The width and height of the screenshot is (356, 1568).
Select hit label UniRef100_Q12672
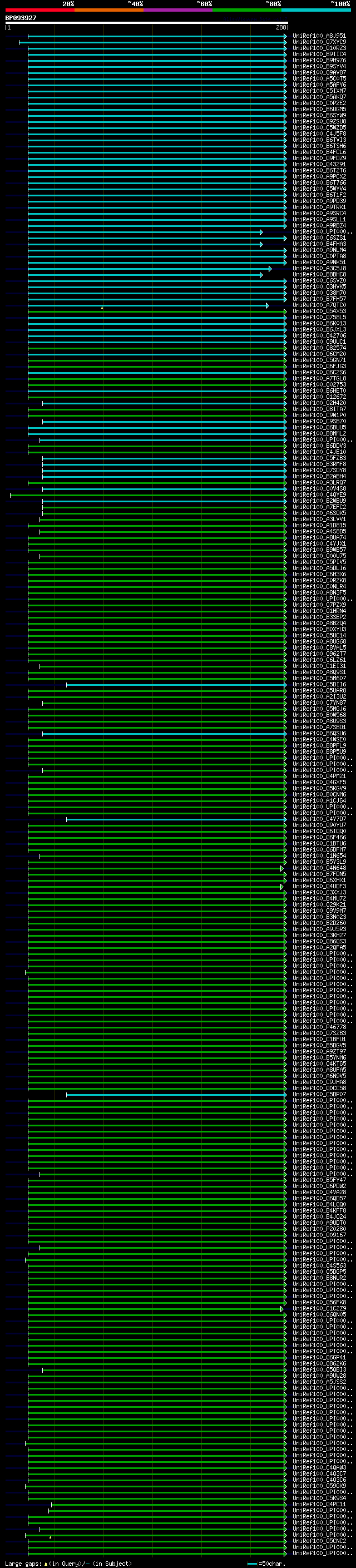point(319,397)
